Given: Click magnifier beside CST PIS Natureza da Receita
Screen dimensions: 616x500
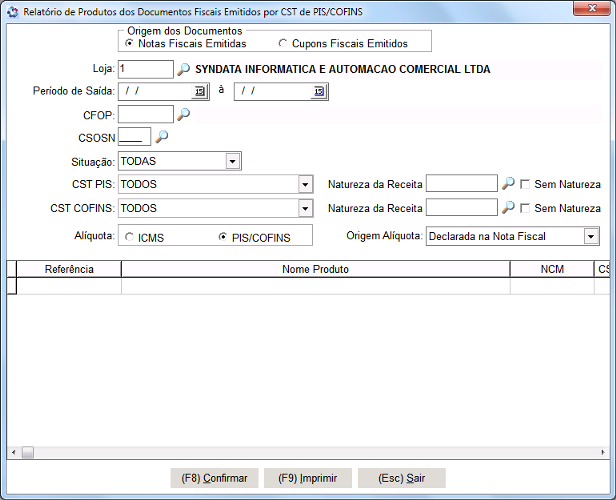Looking at the screenshot, I should click(508, 184).
